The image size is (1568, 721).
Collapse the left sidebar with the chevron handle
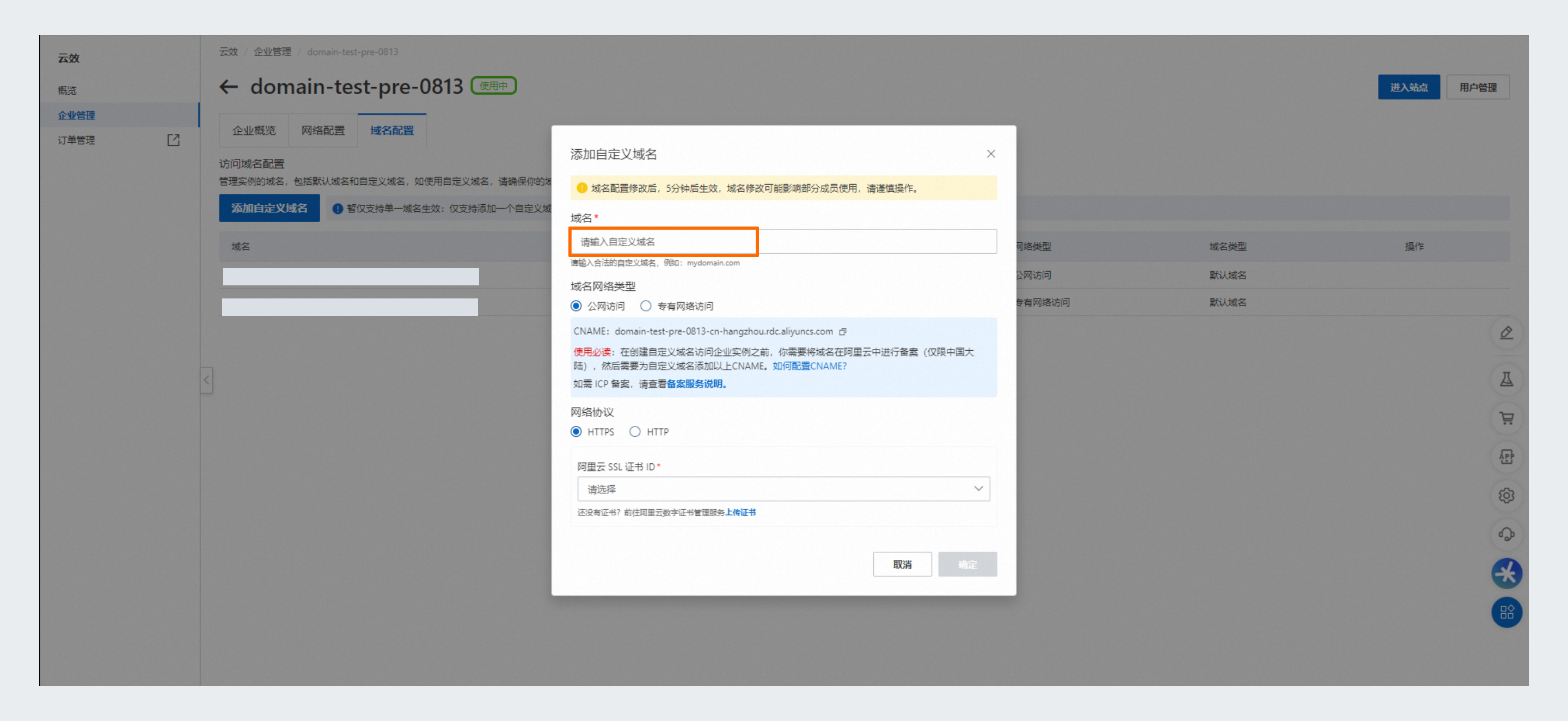pyautogui.click(x=206, y=381)
